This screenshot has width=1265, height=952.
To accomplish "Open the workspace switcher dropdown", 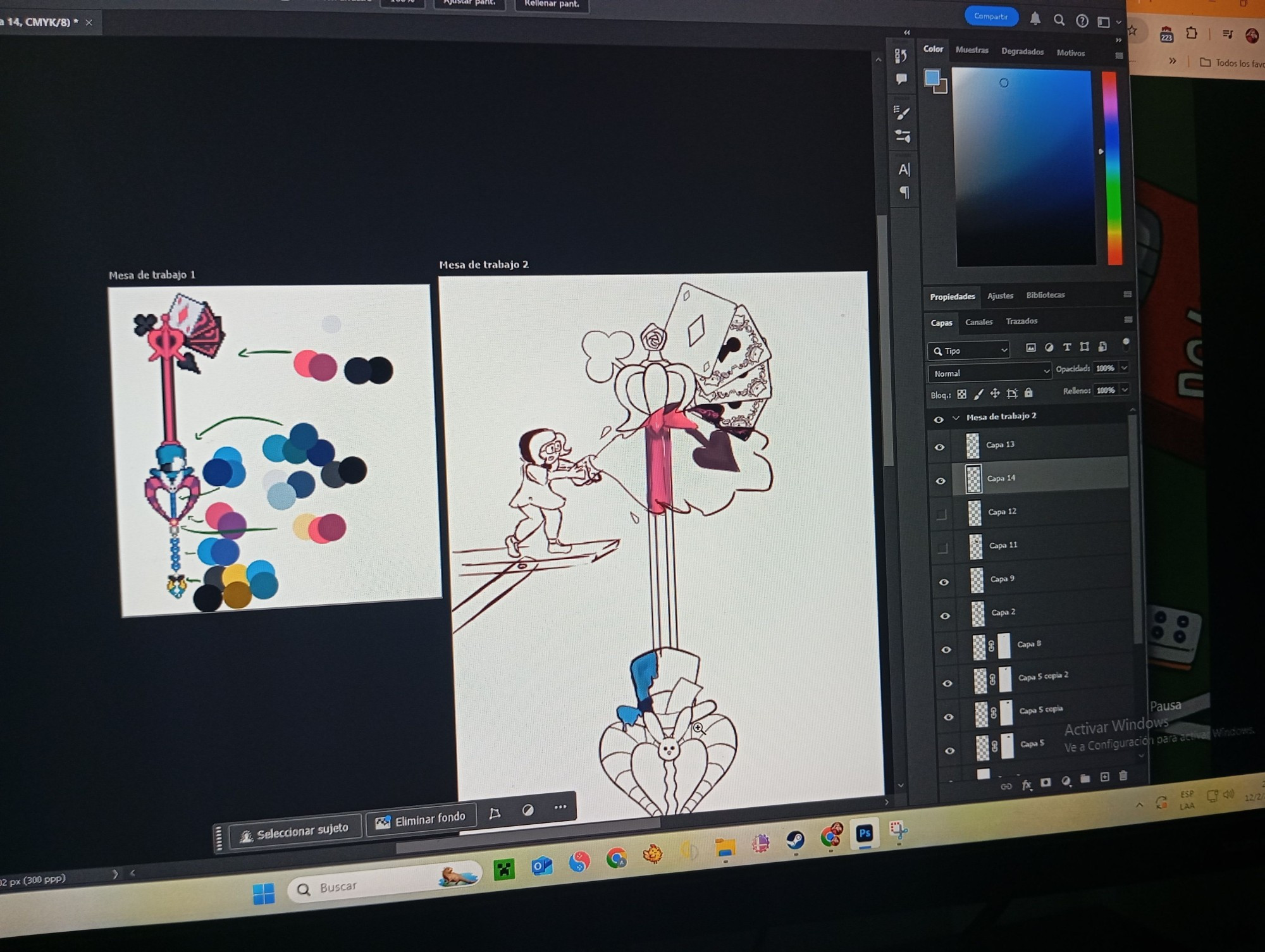I will coord(1108,22).
